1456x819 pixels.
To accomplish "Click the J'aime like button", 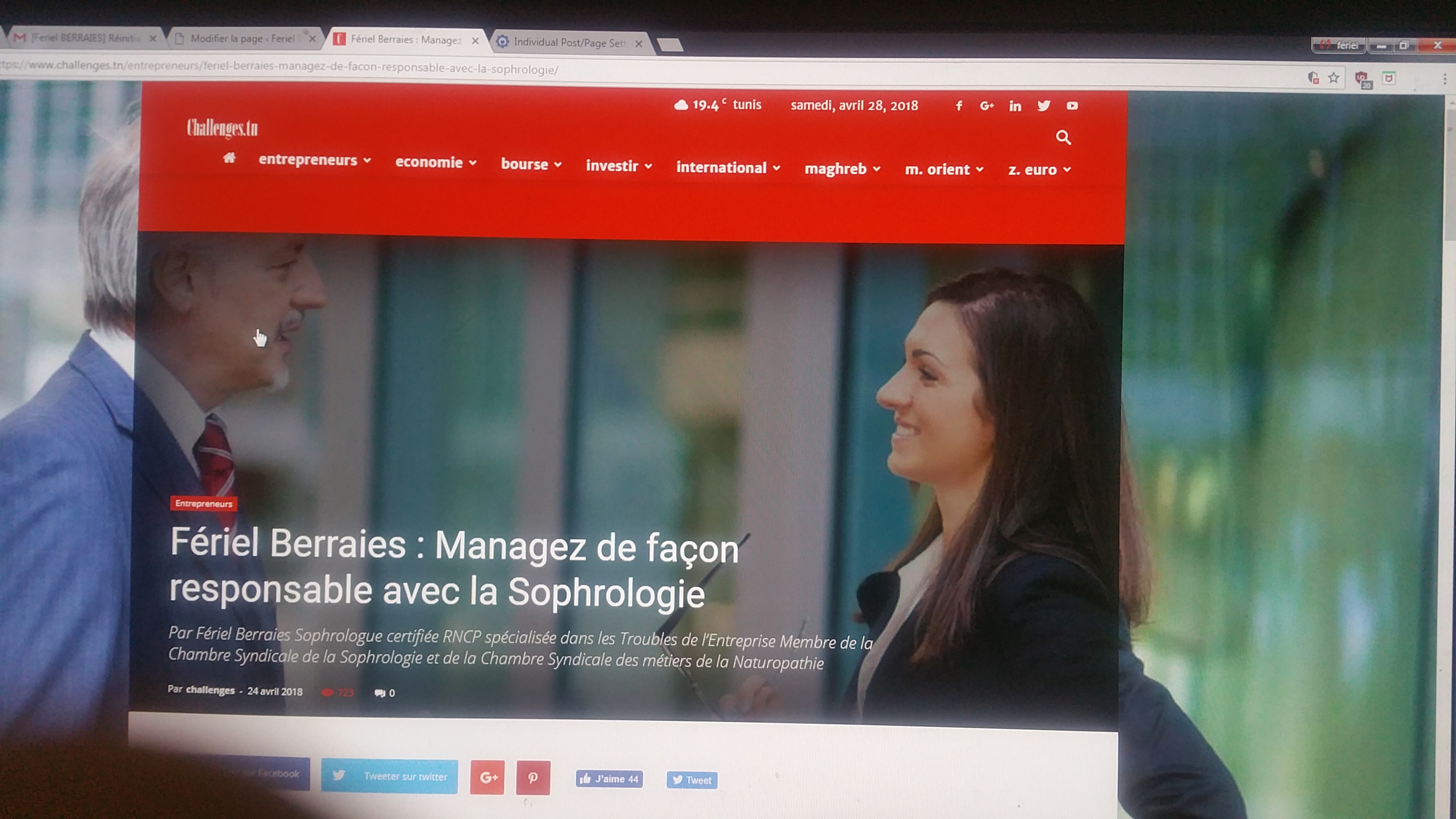I will 609,779.
